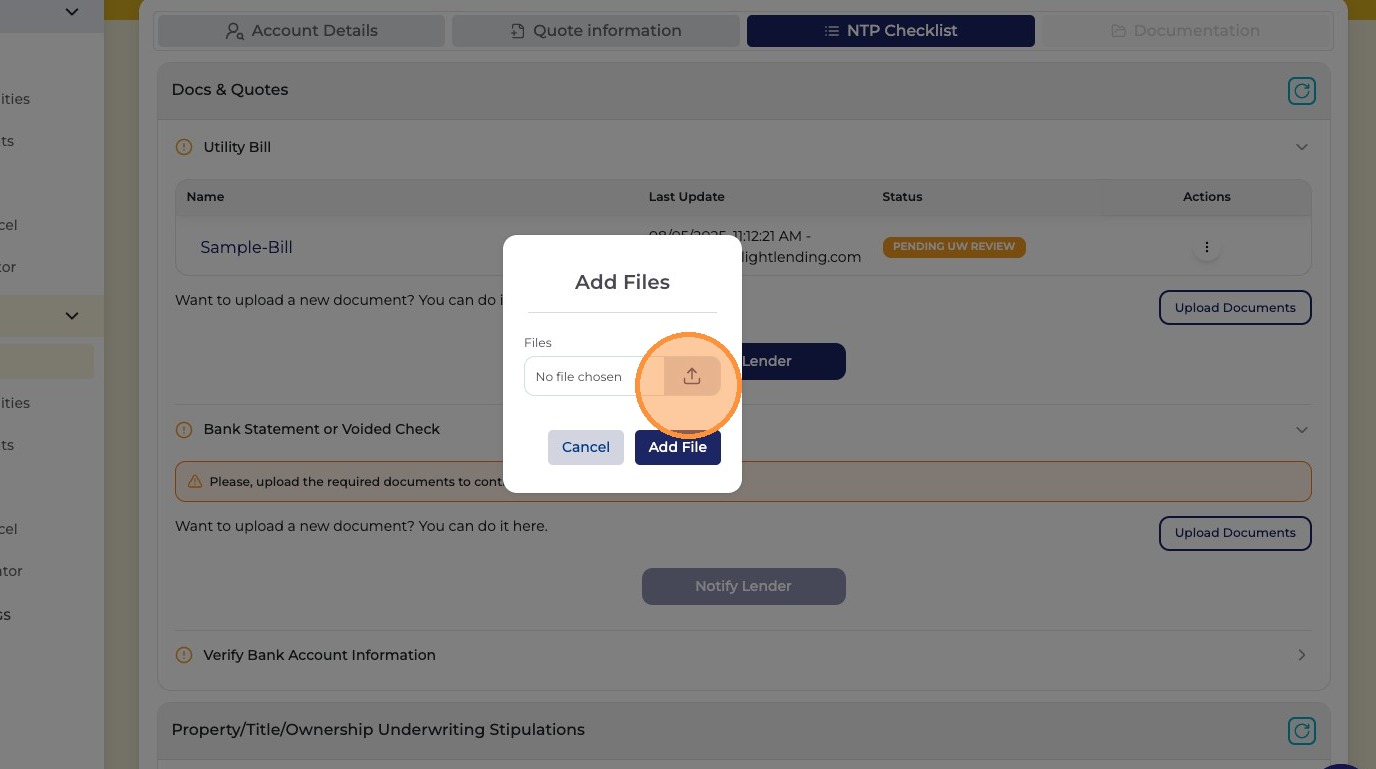Click the warning icon beside Bank Statement or Voided Check

click(x=184, y=429)
